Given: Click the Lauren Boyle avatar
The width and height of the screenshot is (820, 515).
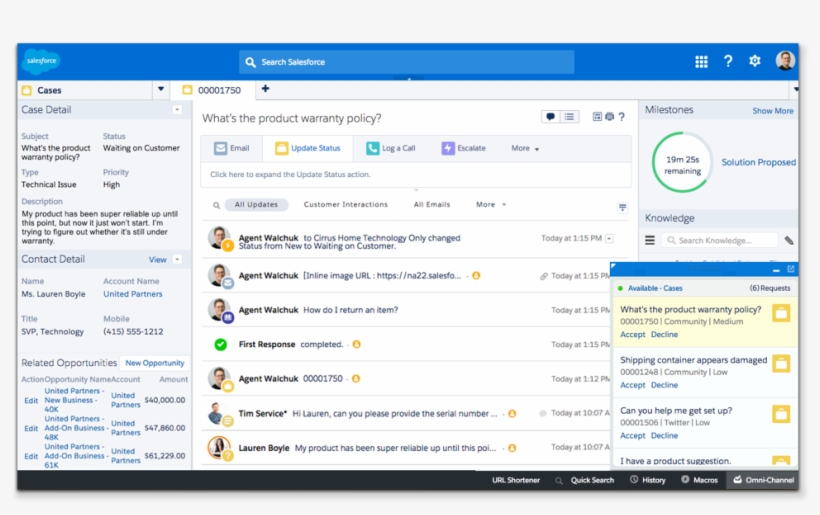Looking at the screenshot, I should click(x=219, y=448).
